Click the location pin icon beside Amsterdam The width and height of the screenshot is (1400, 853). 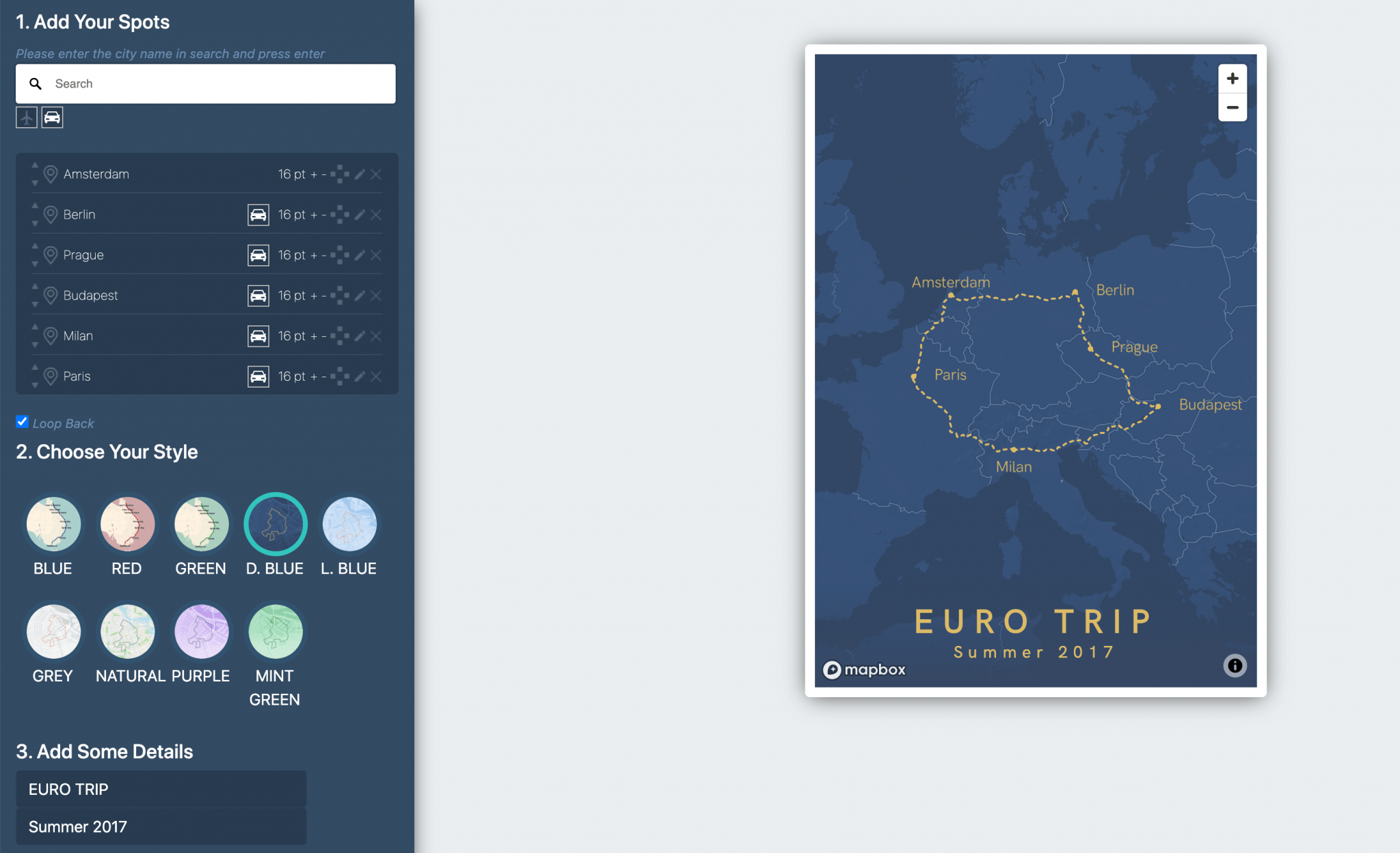click(51, 174)
